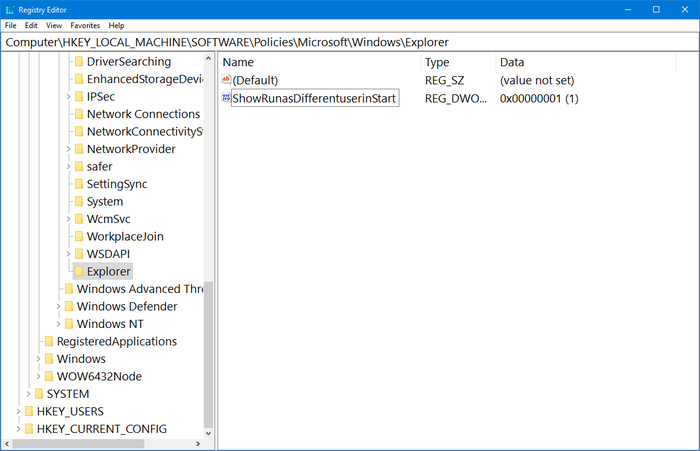
Task: Click the REG_SZ type cell
Action: [444, 80]
